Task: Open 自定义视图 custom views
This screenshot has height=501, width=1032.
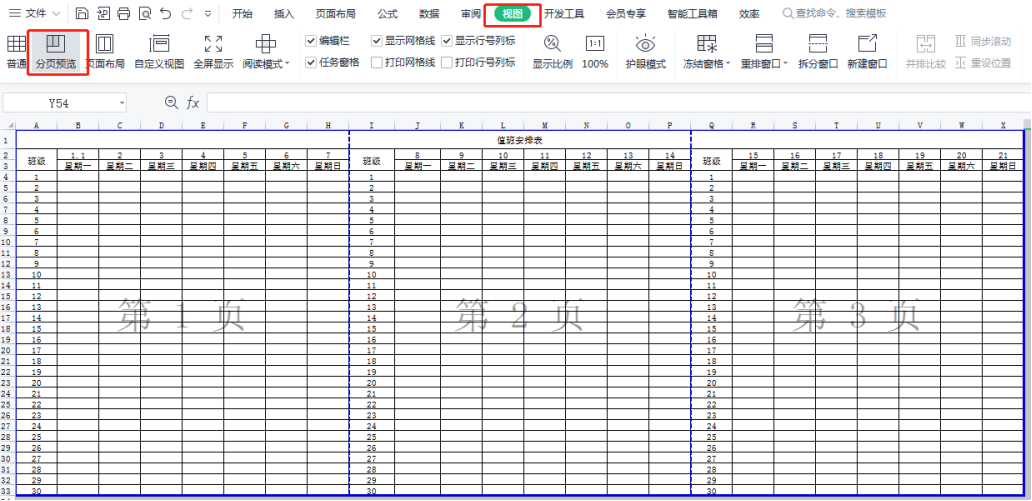Action: [159, 53]
